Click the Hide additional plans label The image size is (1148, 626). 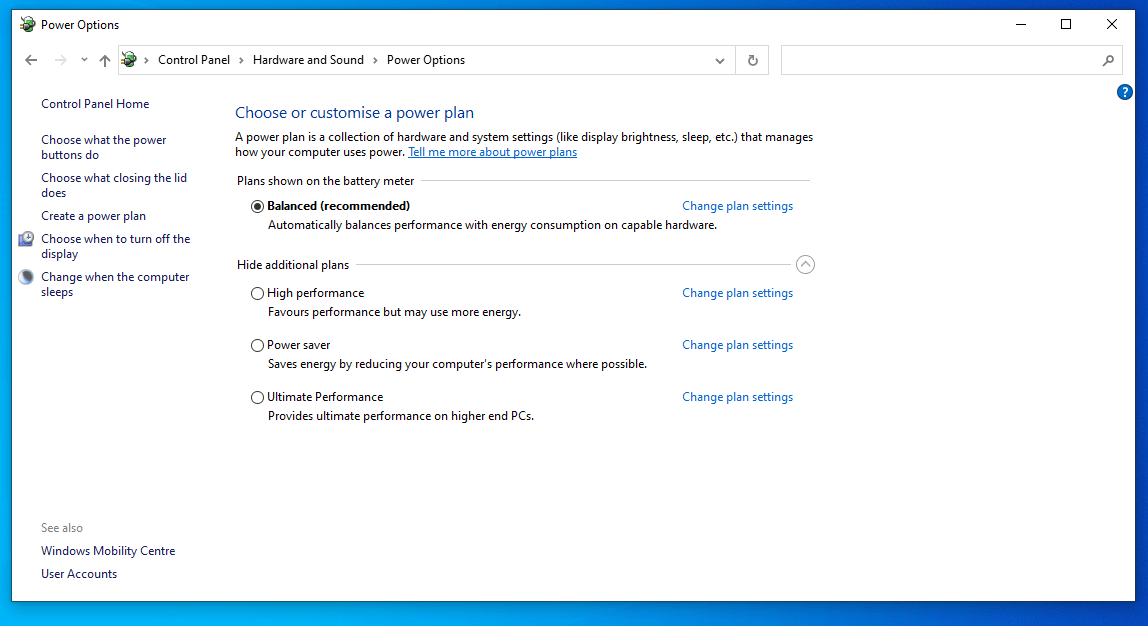click(x=293, y=265)
